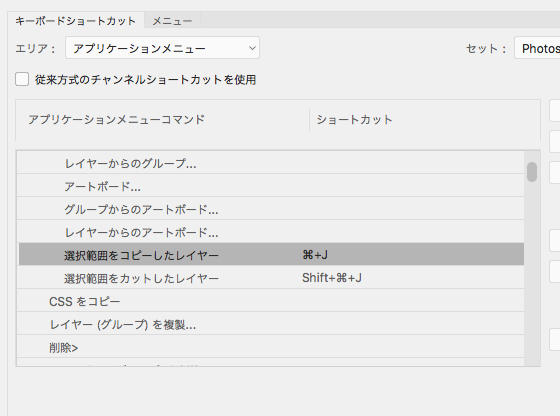Image resolution: width=560 pixels, height=416 pixels.
Task: Switch to the キーボードショートカット tab
Action: [x=76, y=21]
